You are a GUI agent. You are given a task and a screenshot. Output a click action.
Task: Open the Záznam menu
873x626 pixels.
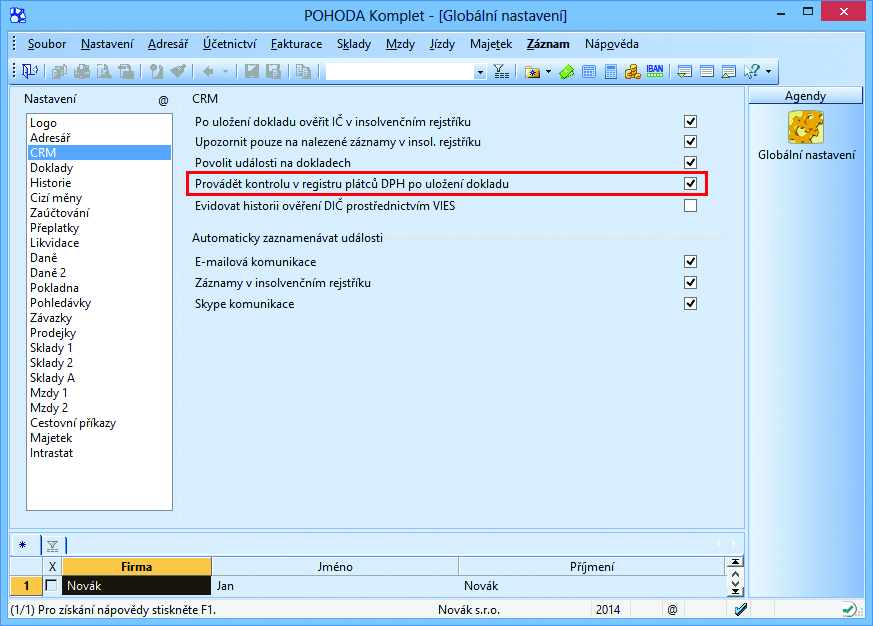tap(548, 44)
